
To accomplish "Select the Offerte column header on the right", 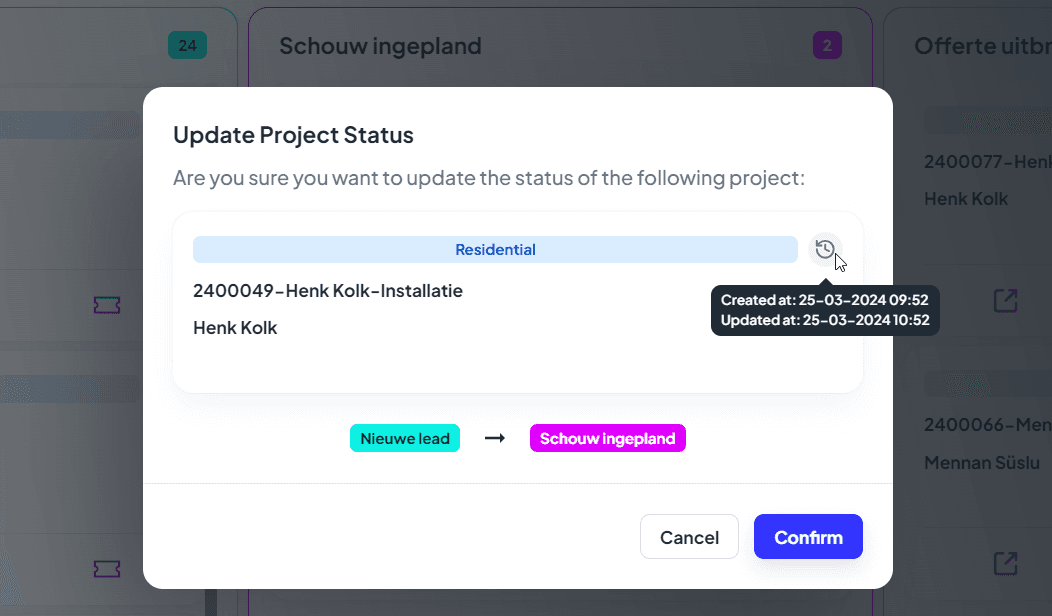I will click(982, 45).
